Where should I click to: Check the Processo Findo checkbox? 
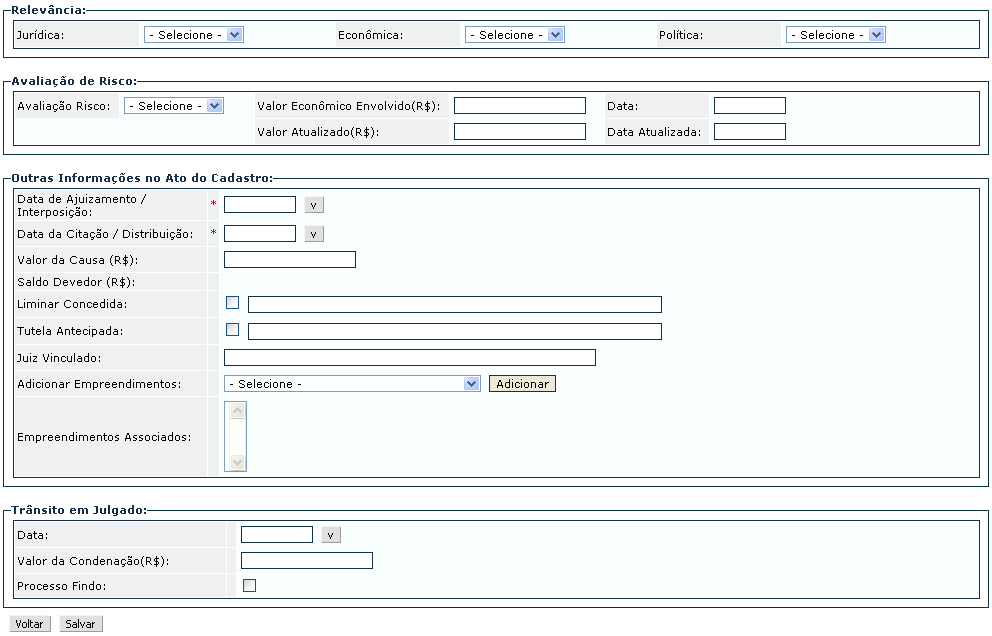coord(250,585)
